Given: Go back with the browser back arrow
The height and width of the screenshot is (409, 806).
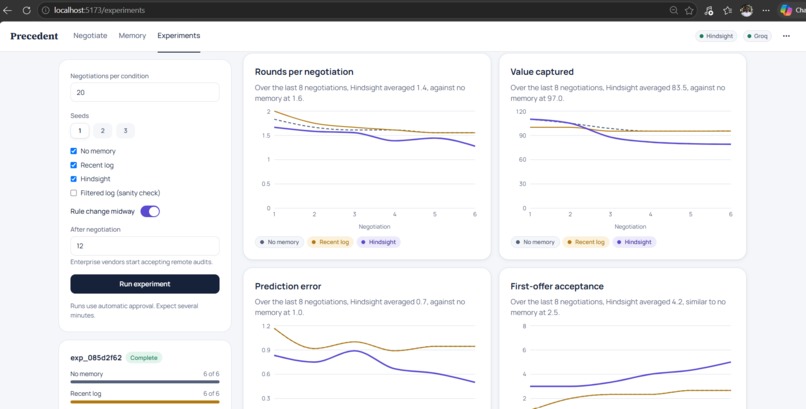Looking at the screenshot, I should pyautogui.click(x=8, y=10).
